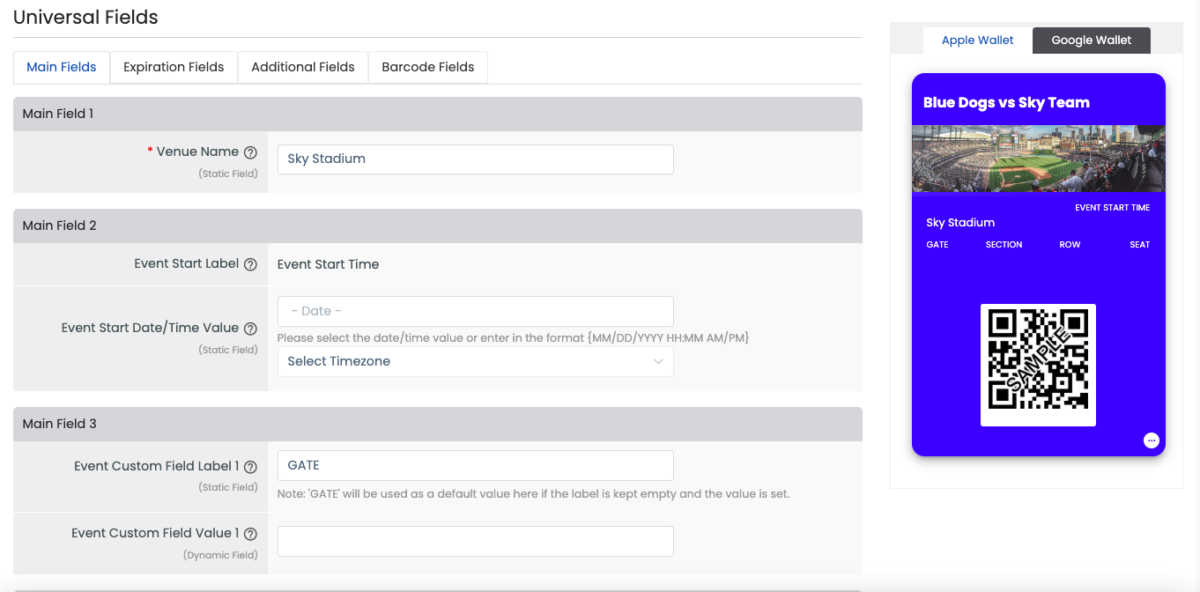Switch to the Expiration Fields tab
1200x592 pixels.
(173, 67)
